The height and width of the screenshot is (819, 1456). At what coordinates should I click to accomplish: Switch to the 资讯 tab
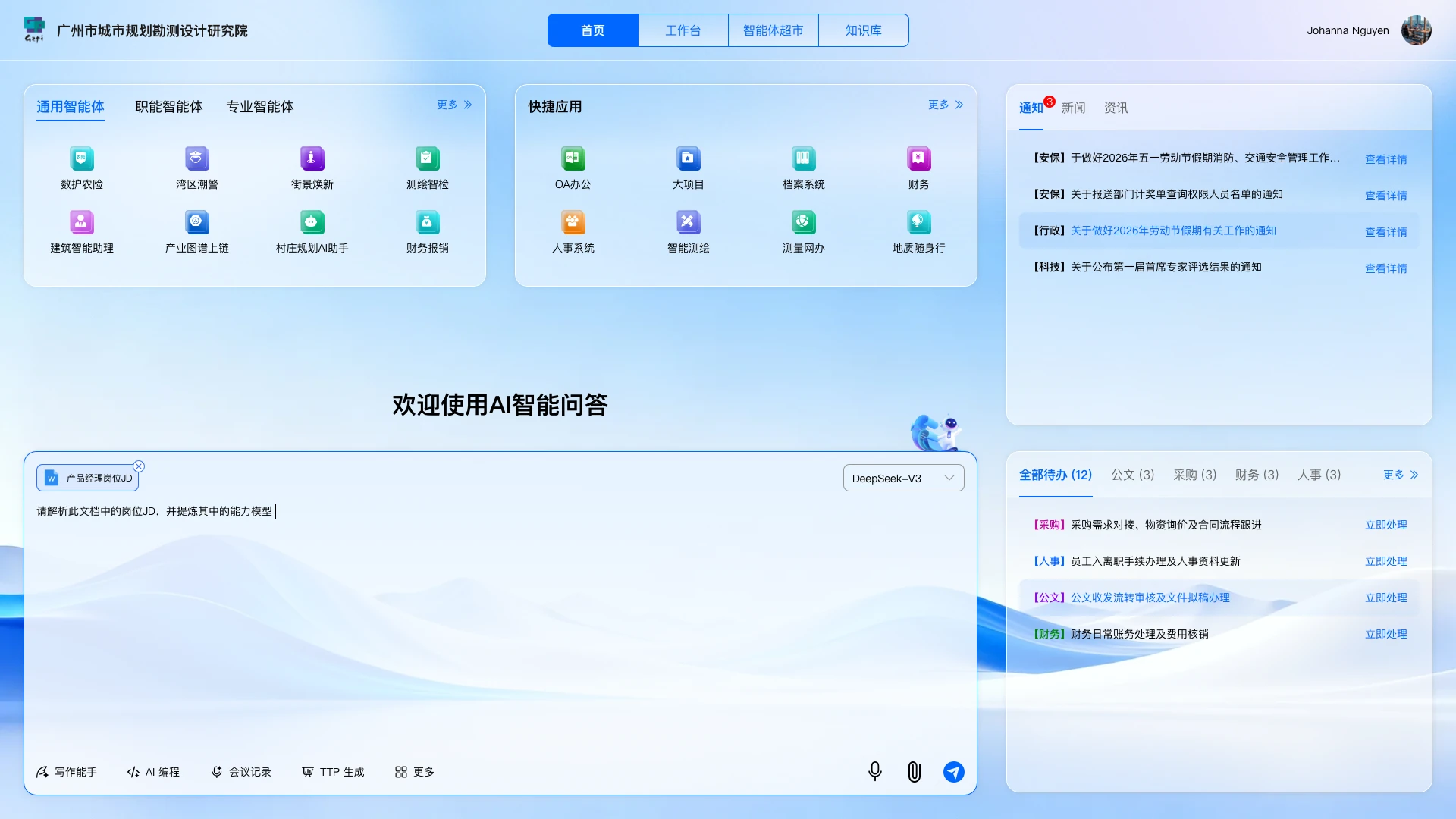click(1116, 108)
